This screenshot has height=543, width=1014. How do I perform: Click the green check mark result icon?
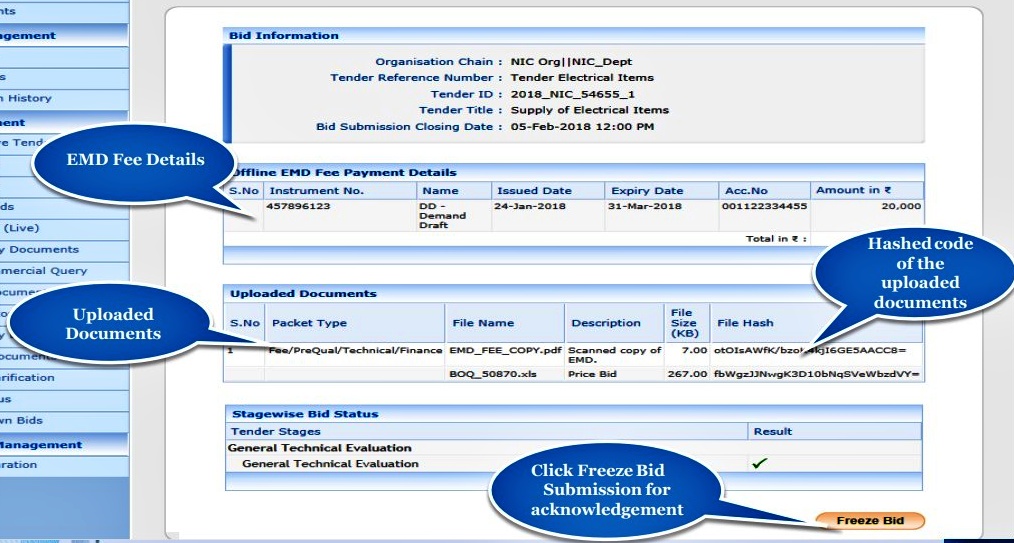pyautogui.click(x=760, y=463)
